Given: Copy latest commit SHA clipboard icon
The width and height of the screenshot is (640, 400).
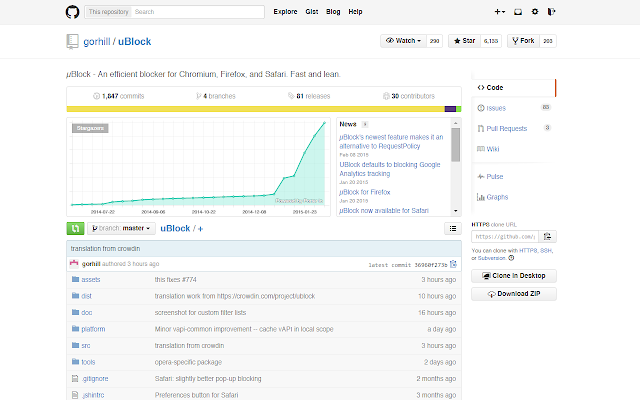Looking at the screenshot, I should (453, 264).
